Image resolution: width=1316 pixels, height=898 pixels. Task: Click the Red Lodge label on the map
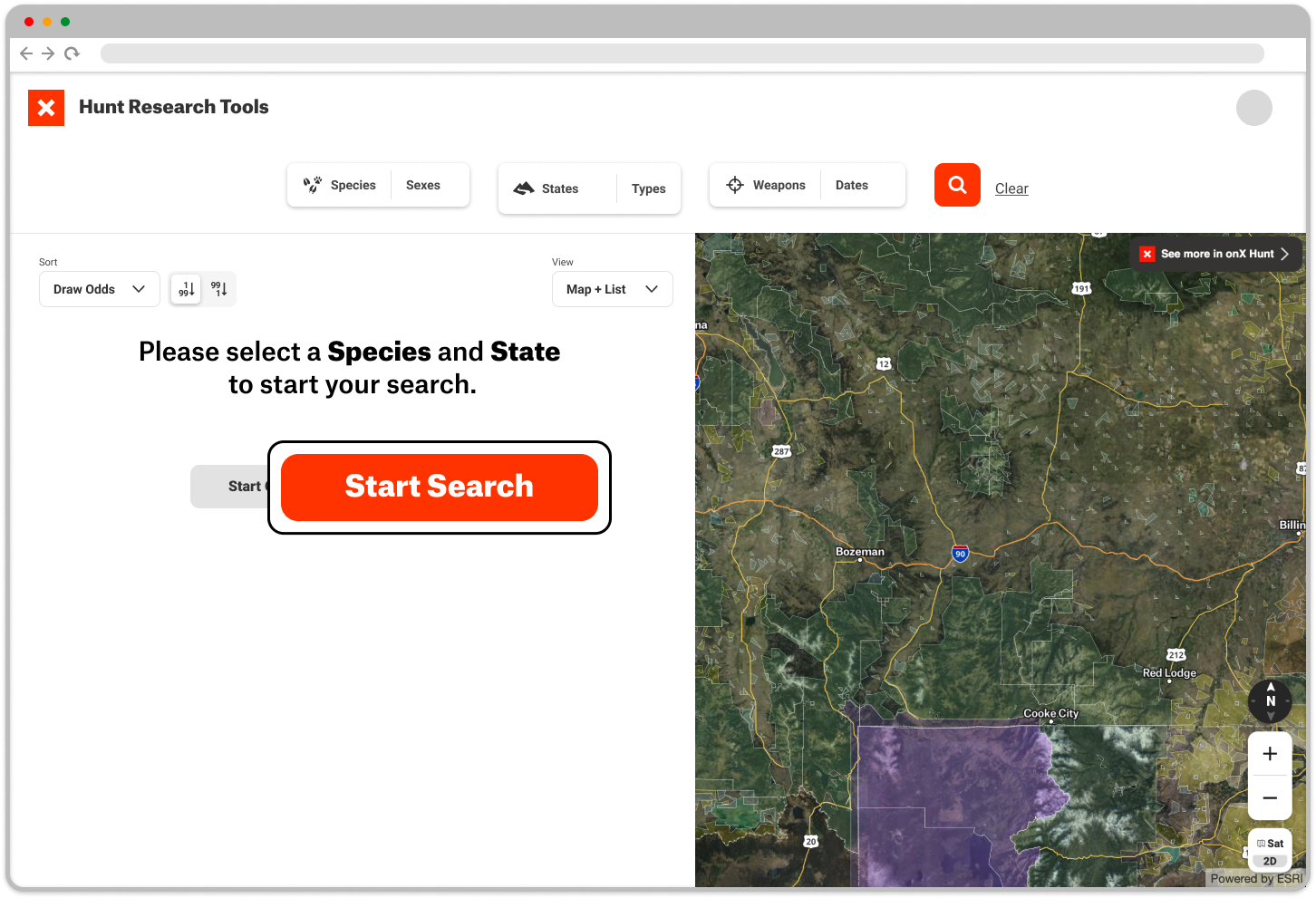[x=1169, y=672]
